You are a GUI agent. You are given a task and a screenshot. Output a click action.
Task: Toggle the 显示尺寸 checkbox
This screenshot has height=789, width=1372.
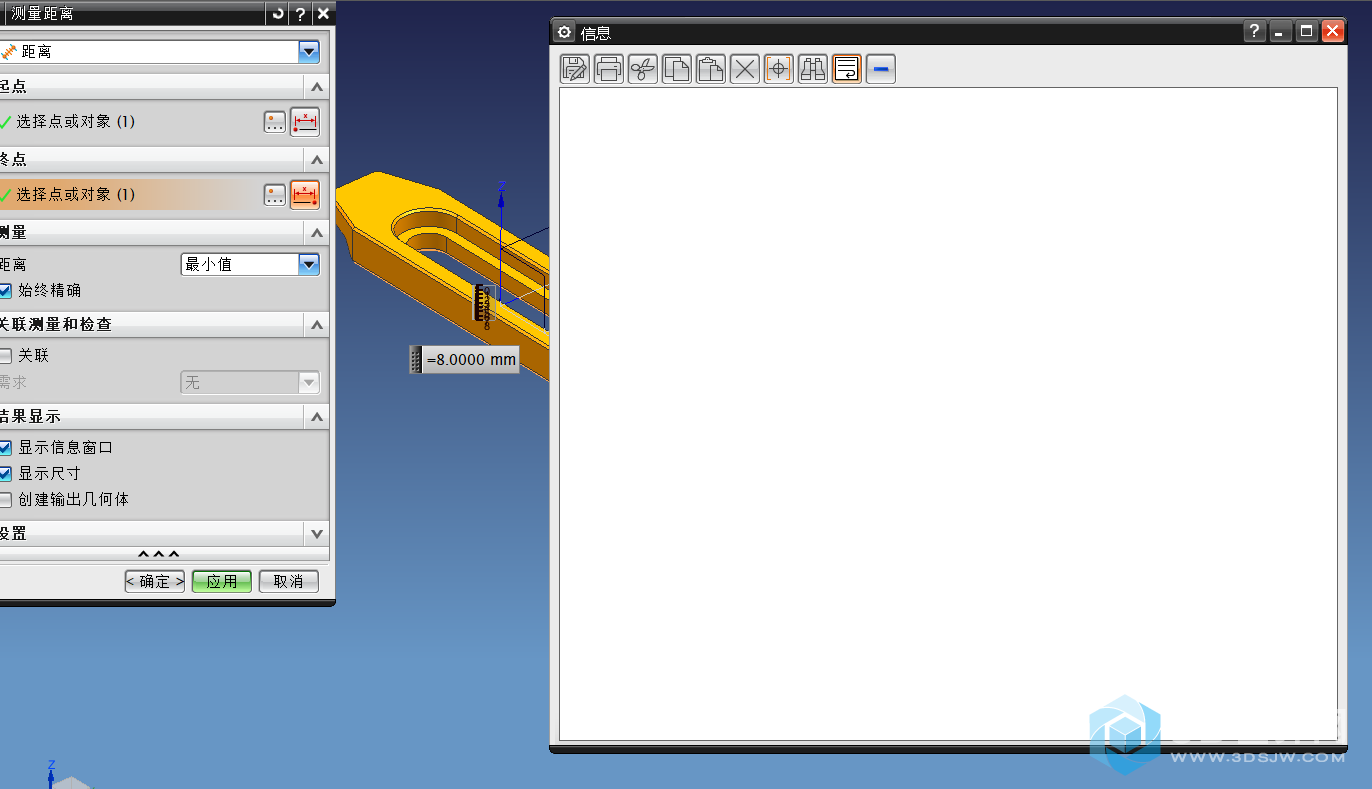click(6, 473)
